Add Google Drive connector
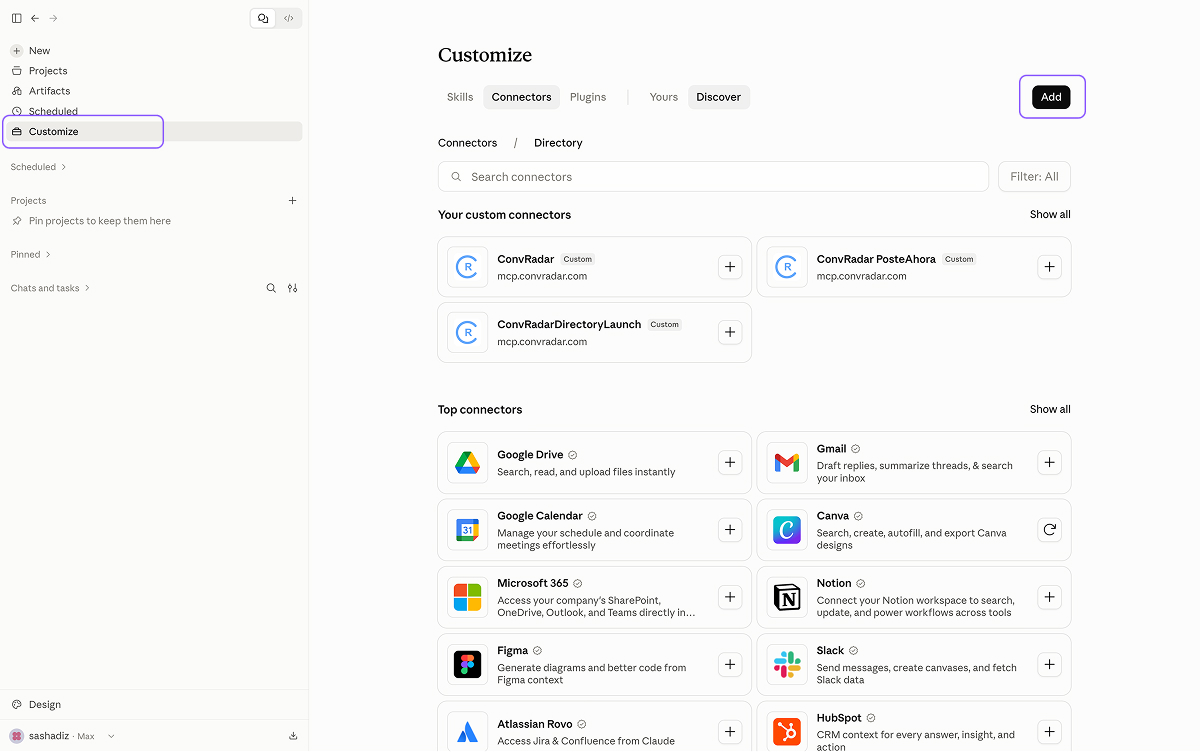Image resolution: width=1200 pixels, height=752 pixels. point(730,462)
